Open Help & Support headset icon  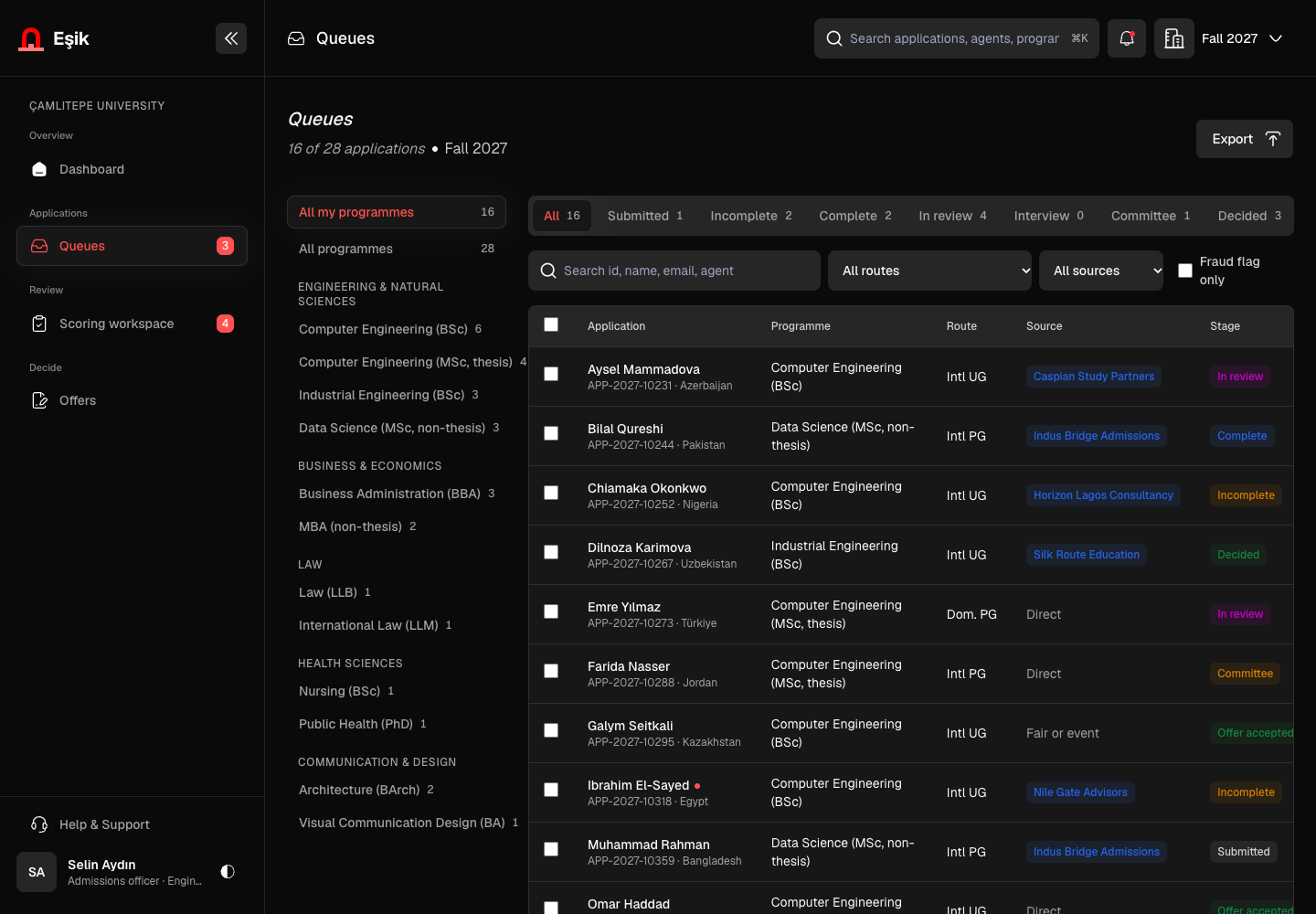[x=39, y=824]
